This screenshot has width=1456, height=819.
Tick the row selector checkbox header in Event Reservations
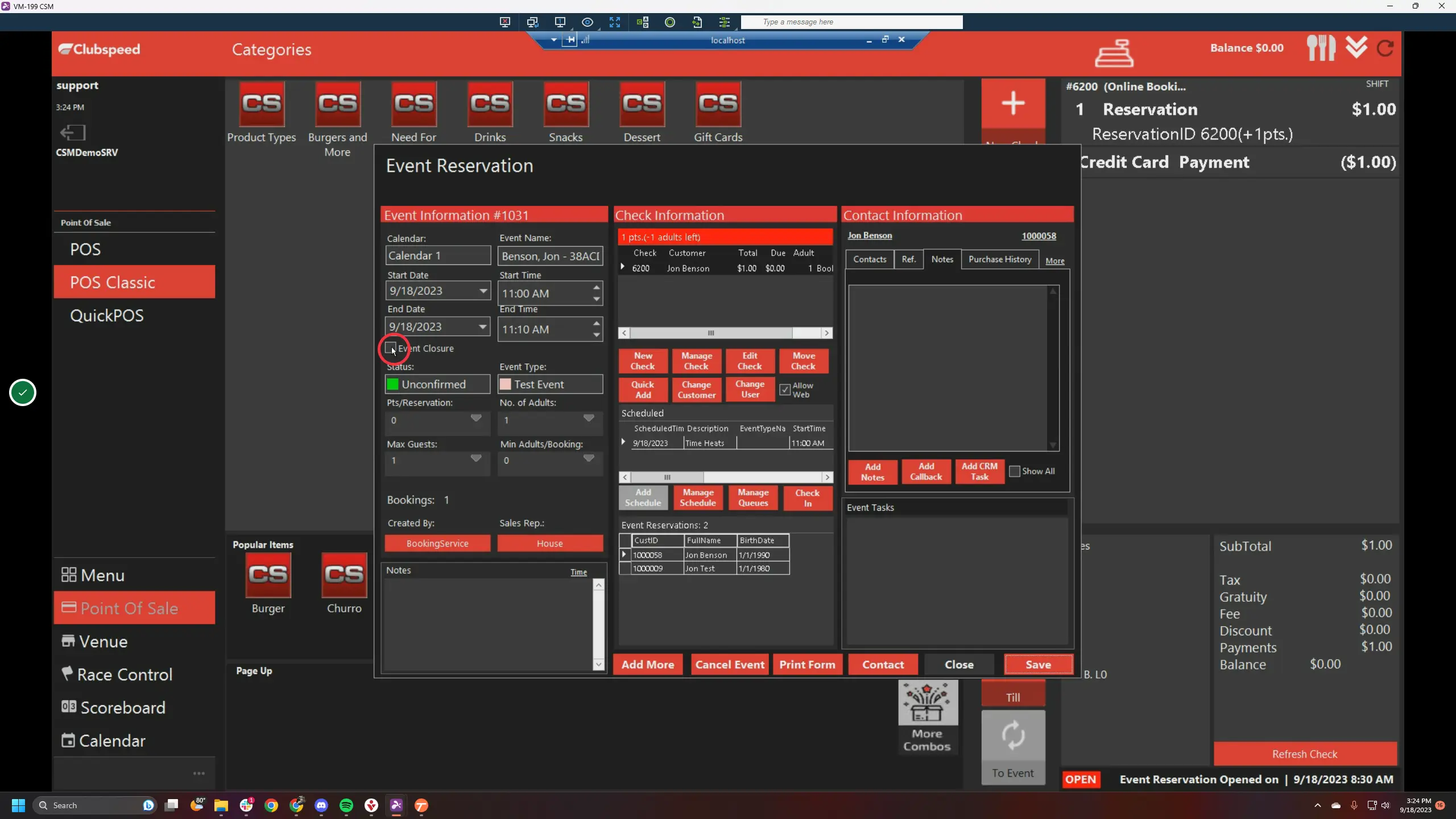[x=625, y=540]
